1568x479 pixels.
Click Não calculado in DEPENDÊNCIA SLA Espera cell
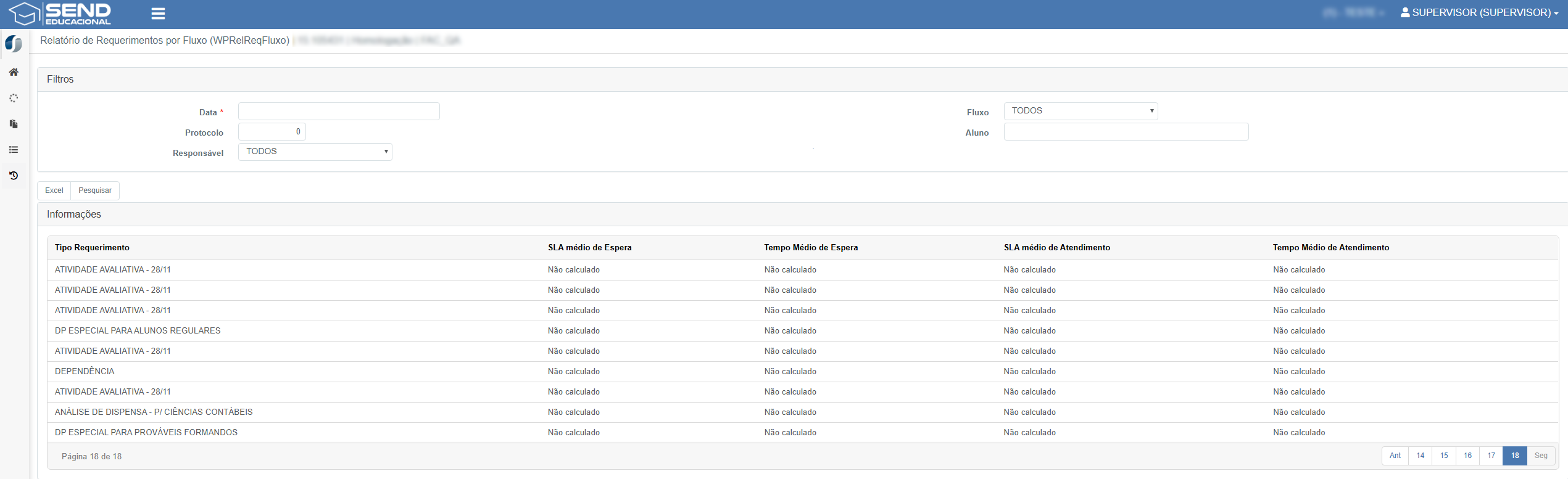[x=574, y=371]
